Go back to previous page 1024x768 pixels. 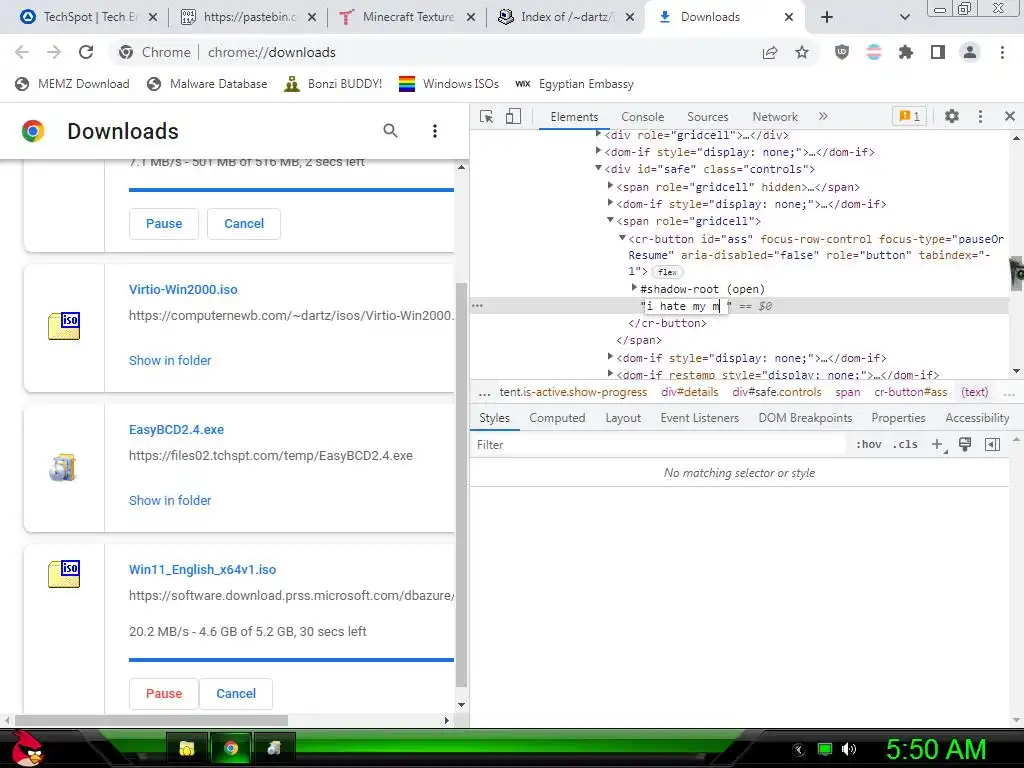(22, 52)
